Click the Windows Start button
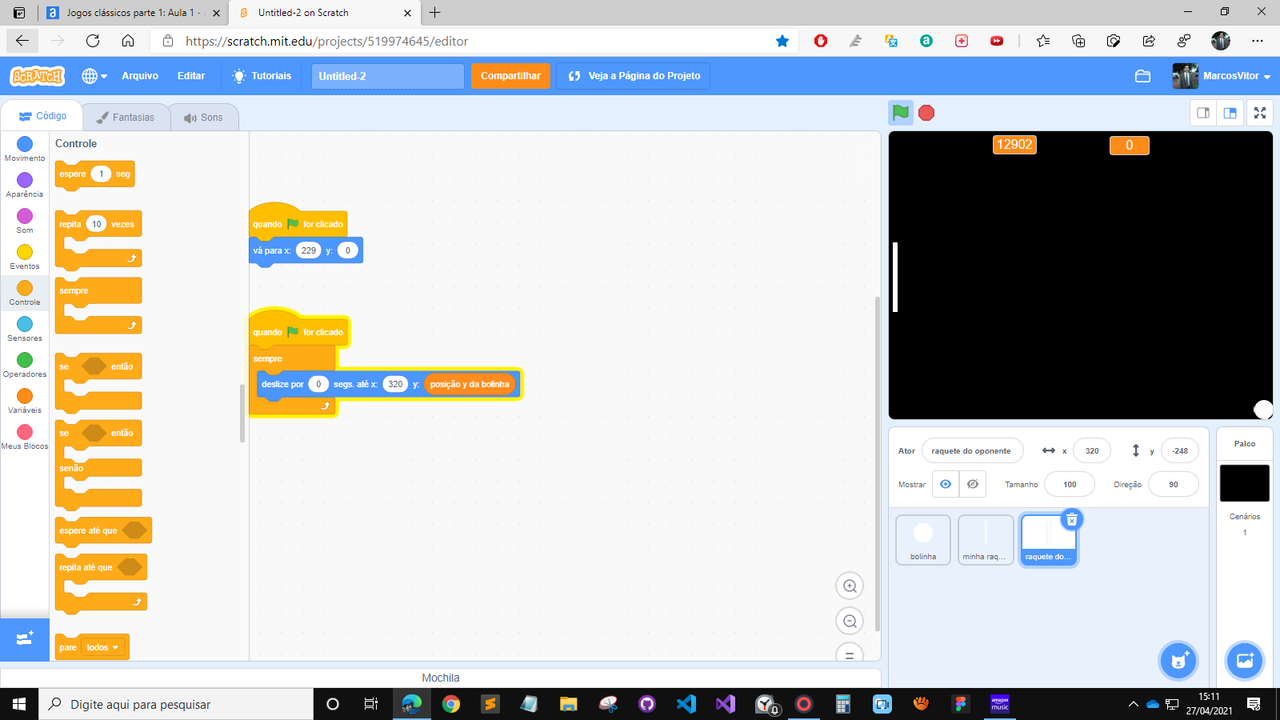1280x720 pixels. tap(18, 704)
